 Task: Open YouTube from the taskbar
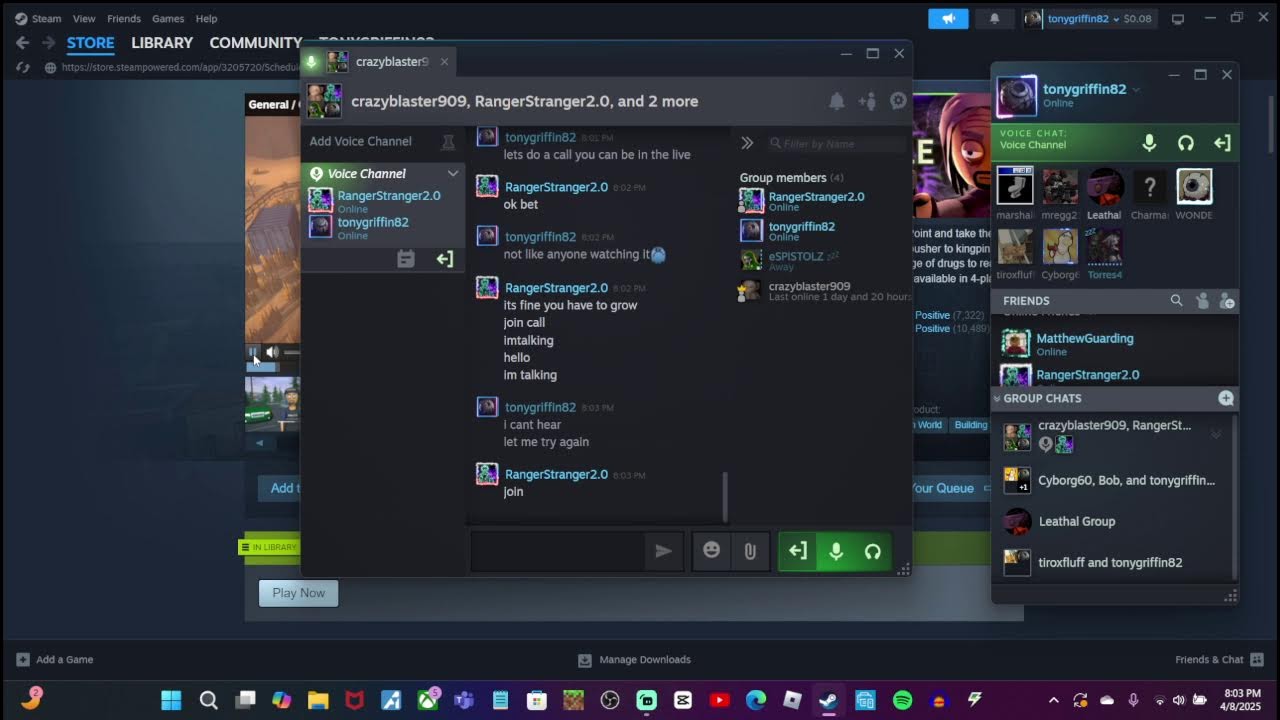(x=719, y=700)
